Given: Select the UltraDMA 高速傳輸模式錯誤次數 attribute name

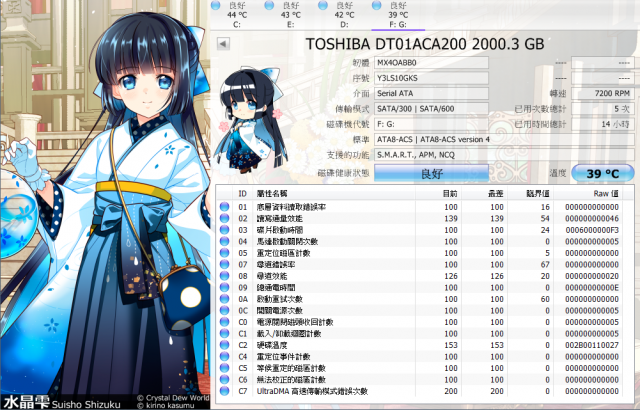Looking at the screenshot, I should coord(312,391).
